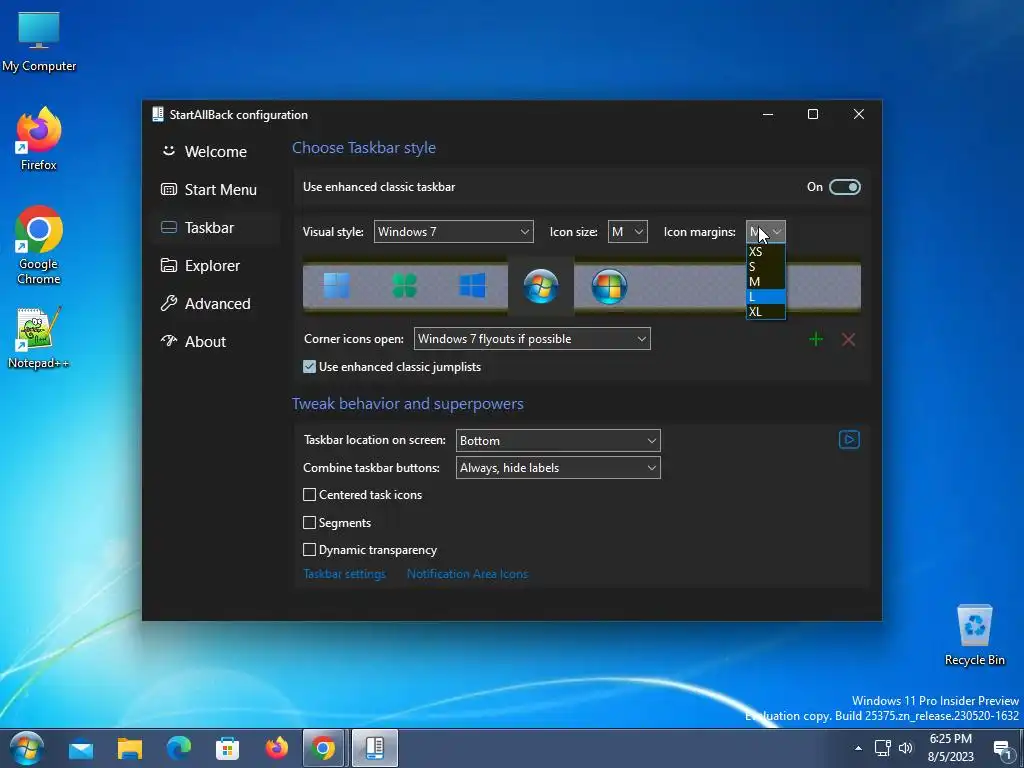The image size is (1024, 768).
Task: Open the Start orb on the taskbar
Action: tap(27, 748)
